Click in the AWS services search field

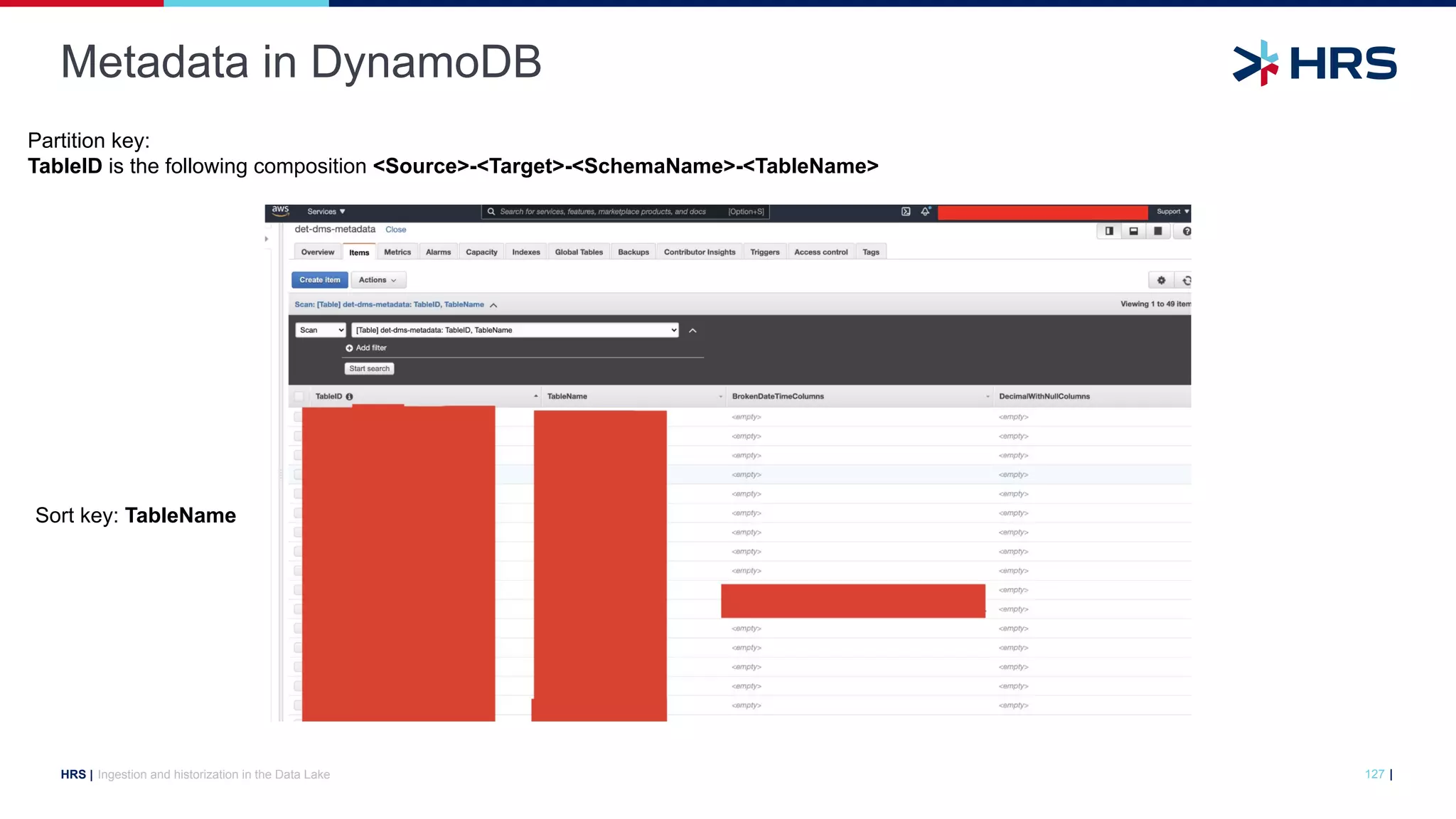(x=626, y=211)
